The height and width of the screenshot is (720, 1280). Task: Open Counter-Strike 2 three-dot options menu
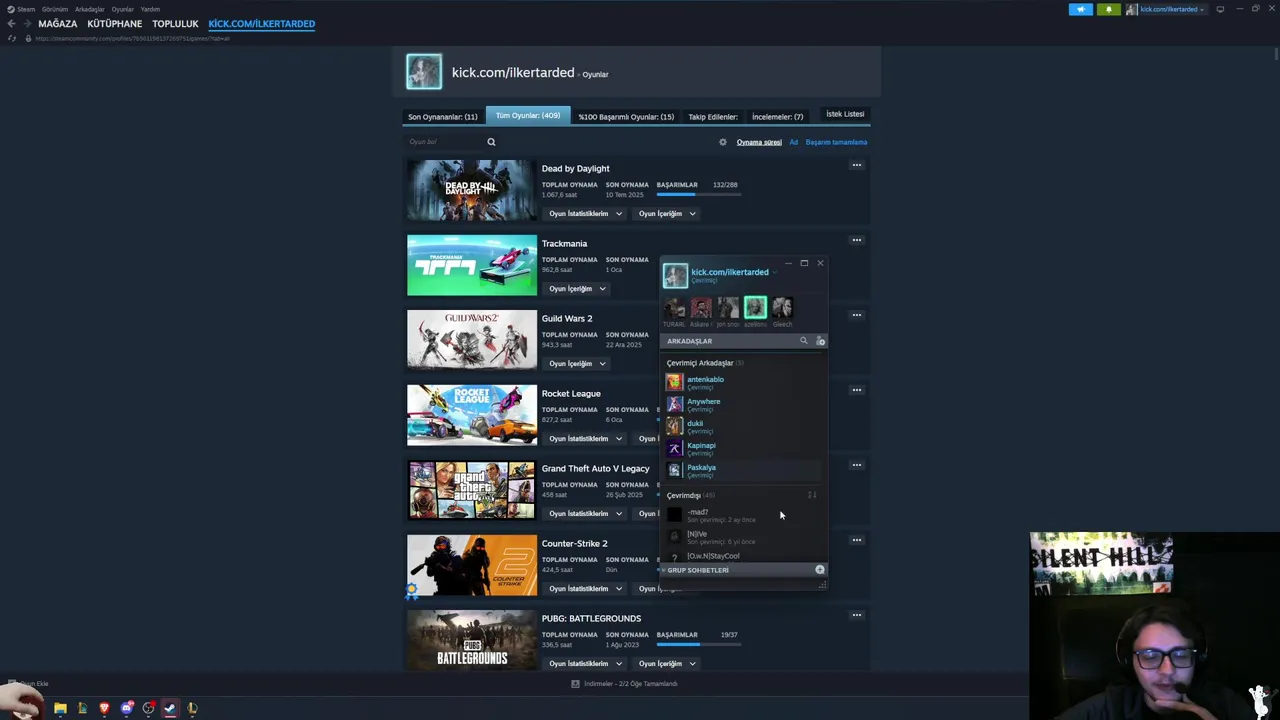(x=856, y=540)
